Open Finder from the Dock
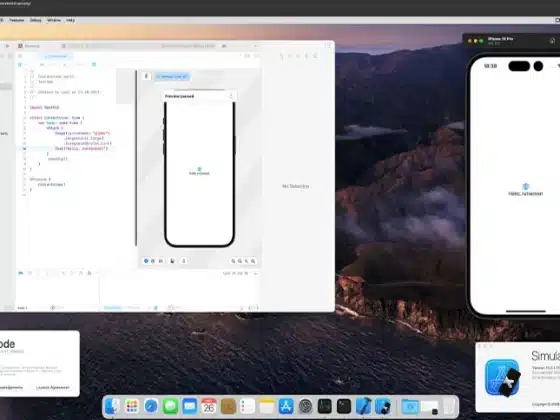560x420 pixels. coord(112,406)
